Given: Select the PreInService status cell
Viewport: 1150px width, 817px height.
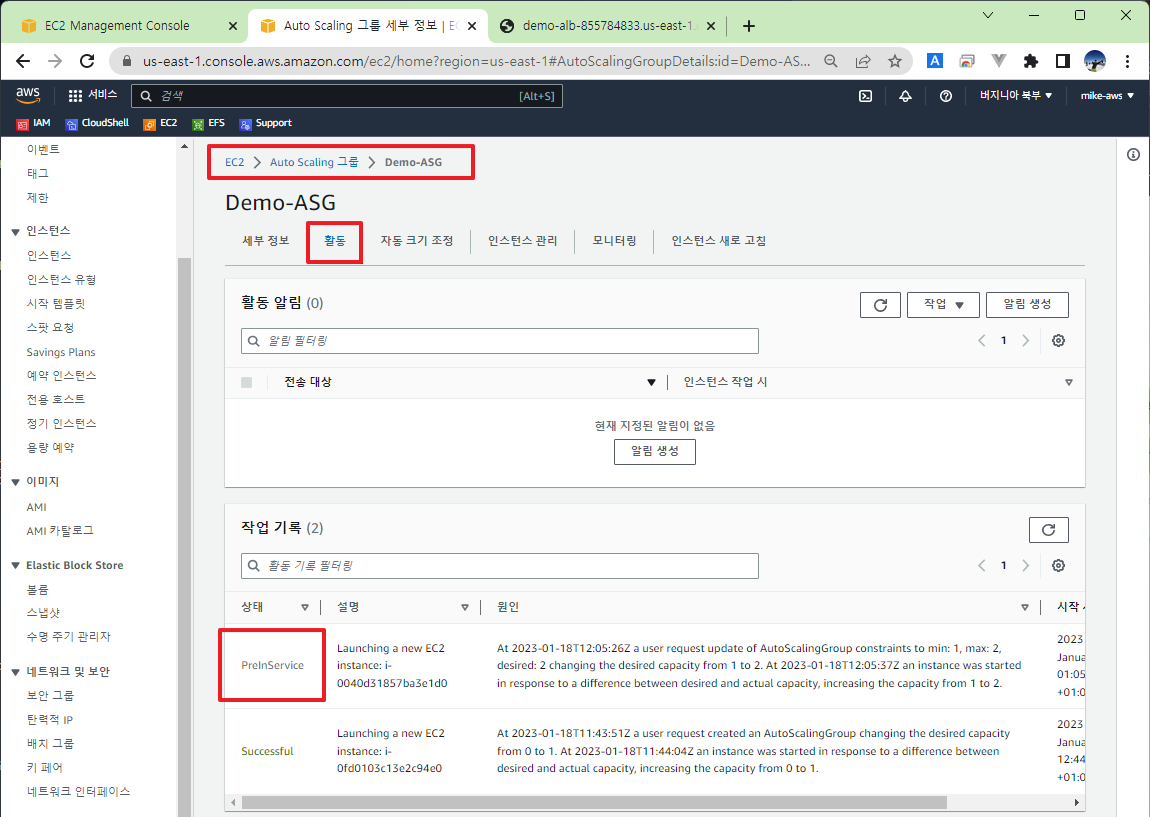Looking at the screenshot, I should tap(272, 665).
